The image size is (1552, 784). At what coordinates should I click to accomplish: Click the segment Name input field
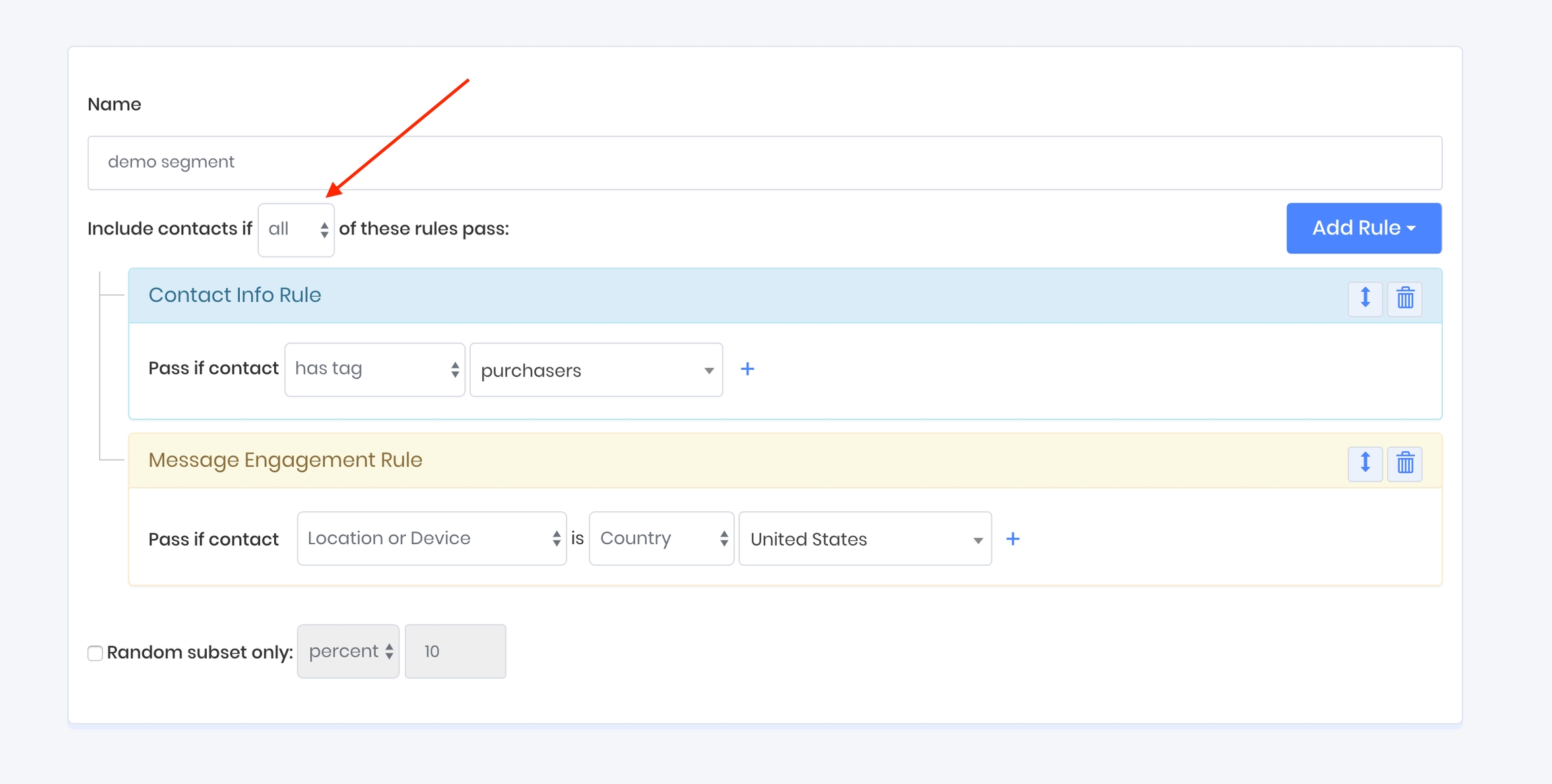pyautogui.click(x=765, y=162)
